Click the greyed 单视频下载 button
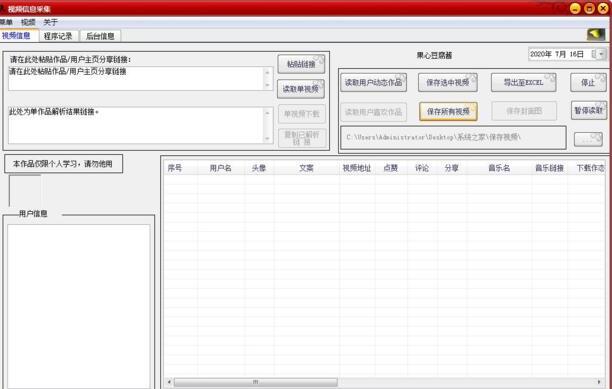The height and width of the screenshot is (389, 612). (302, 114)
